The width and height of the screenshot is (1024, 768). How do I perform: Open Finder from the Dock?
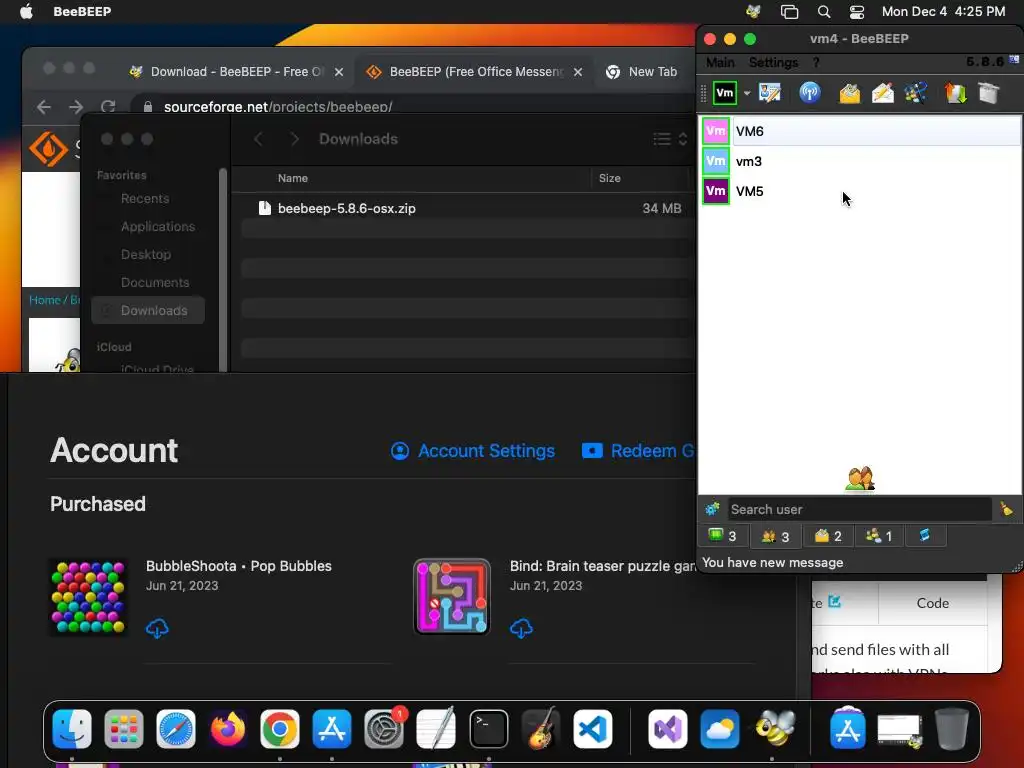[x=72, y=729]
